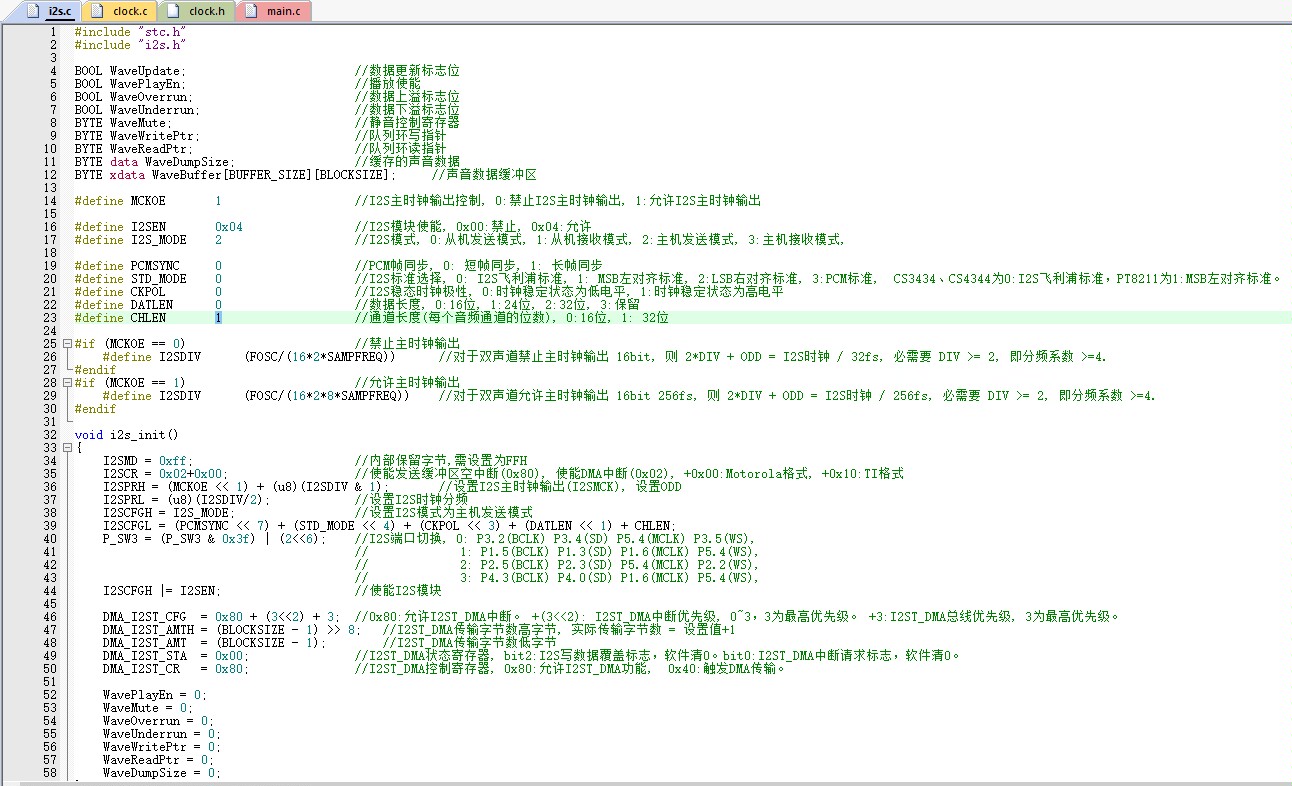The width and height of the screenshot is (1292, 786).
Task: Click the comment //数据更新标志位 on line 4
Action: pos(407,70)
